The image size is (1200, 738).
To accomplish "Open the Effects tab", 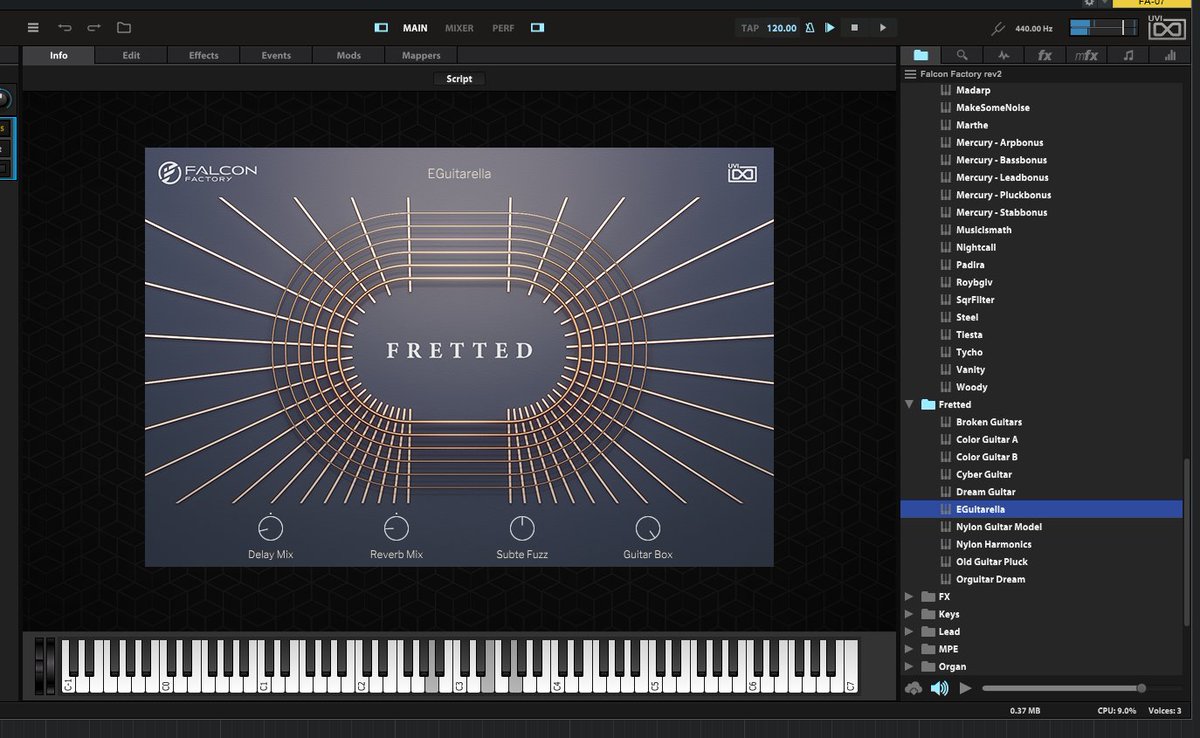I will pyautogui.click(x=204, y=55).
